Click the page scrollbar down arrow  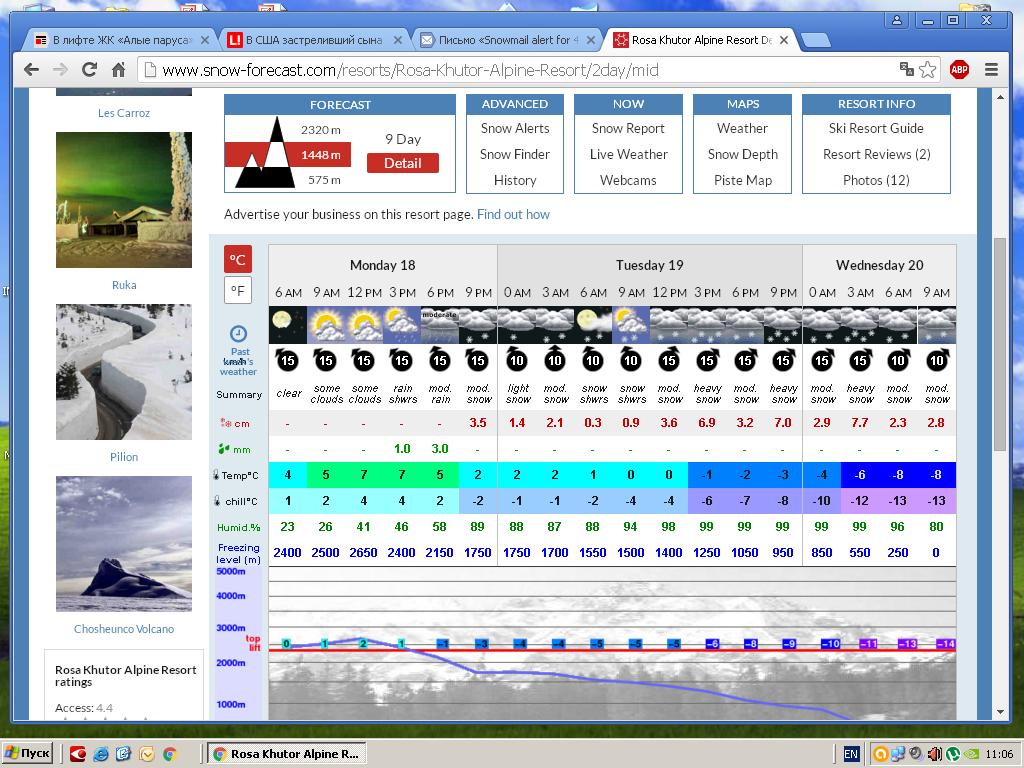click(x=1000, y=712)
